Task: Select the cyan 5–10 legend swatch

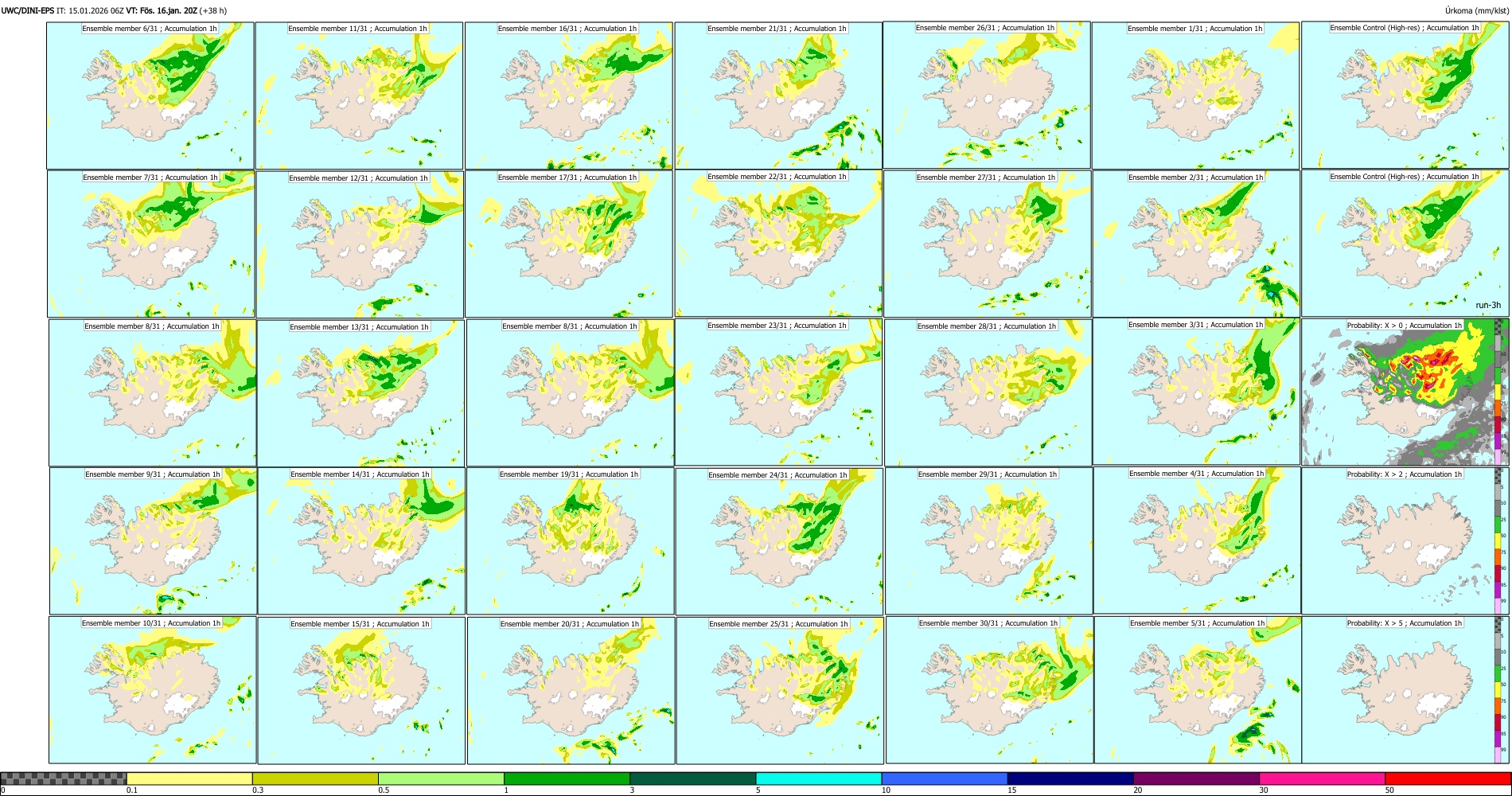Action: coord(819,778)
